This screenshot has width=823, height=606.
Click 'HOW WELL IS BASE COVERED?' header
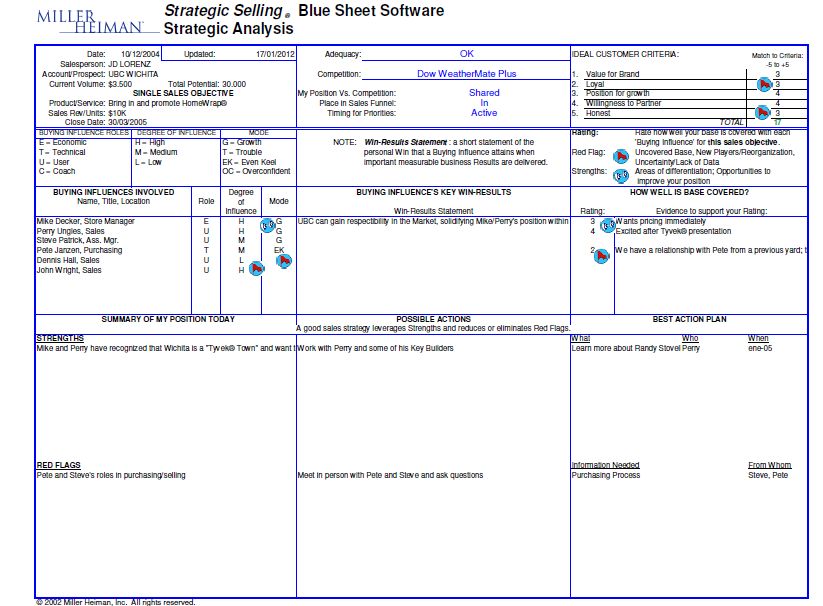tap(689, 193)
